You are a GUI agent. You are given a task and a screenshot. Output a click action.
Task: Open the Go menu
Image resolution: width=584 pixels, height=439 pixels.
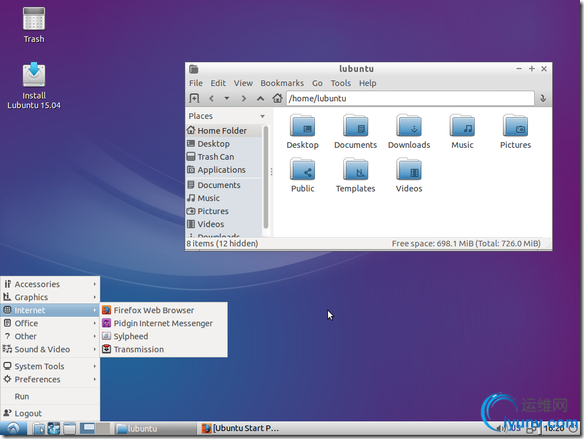pos(317,83)
